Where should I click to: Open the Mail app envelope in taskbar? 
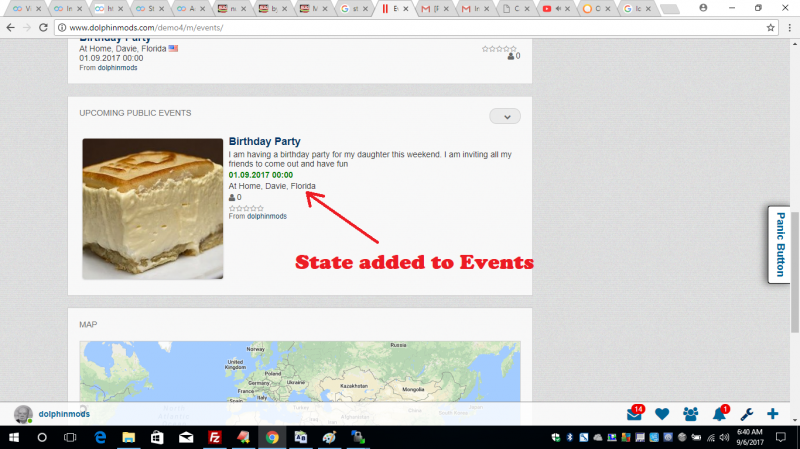pos(186,437)
